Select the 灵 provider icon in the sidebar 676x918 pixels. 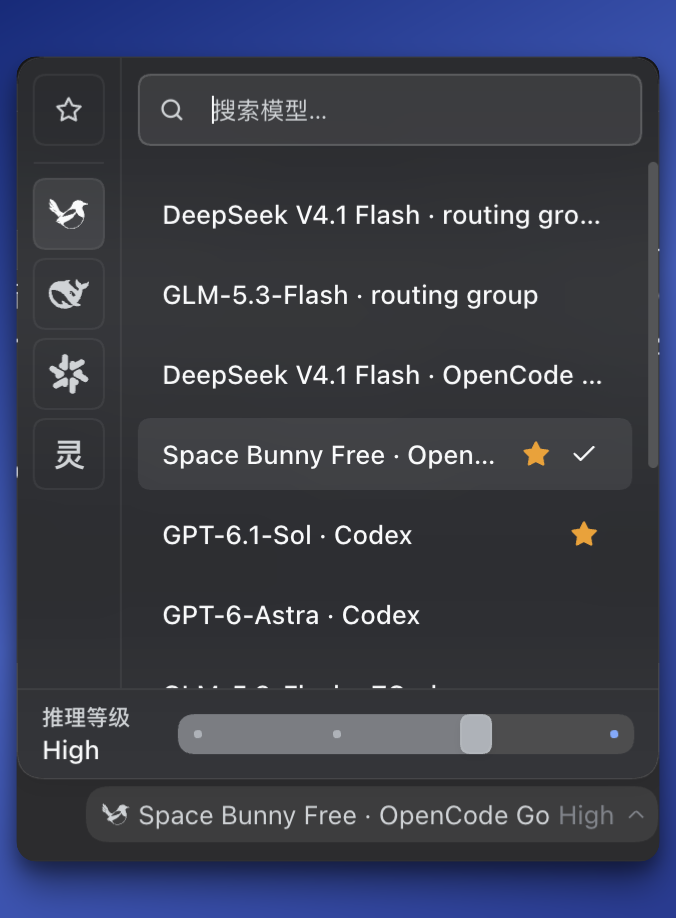point(68,454)
